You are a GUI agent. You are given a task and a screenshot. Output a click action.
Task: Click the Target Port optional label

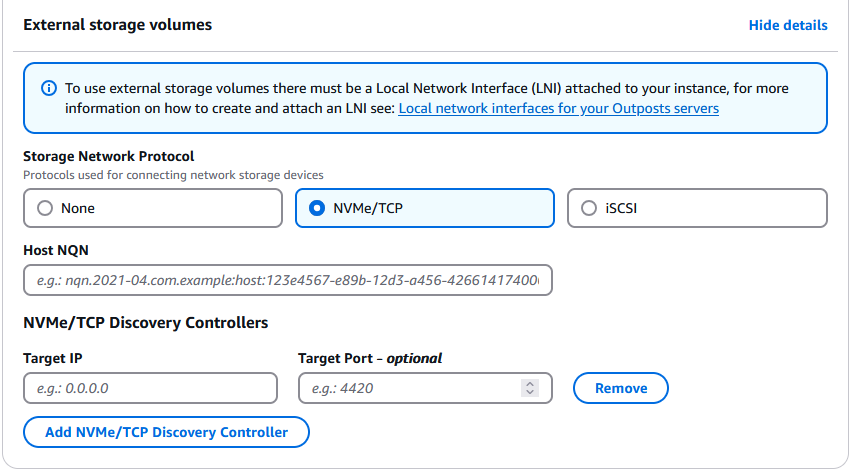(x=369, y=357)
